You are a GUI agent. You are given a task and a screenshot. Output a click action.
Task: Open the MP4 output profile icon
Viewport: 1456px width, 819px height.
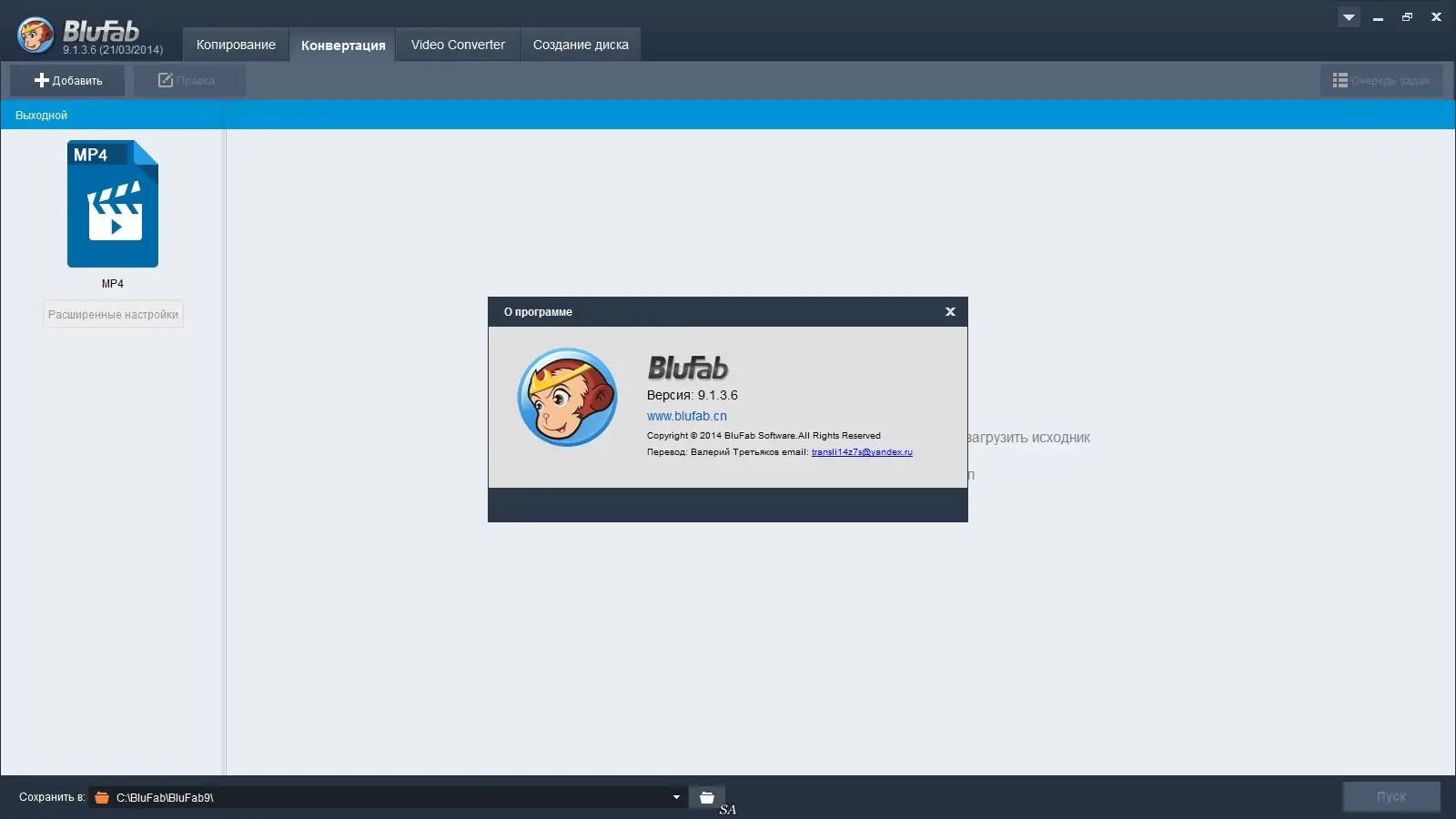113,204
